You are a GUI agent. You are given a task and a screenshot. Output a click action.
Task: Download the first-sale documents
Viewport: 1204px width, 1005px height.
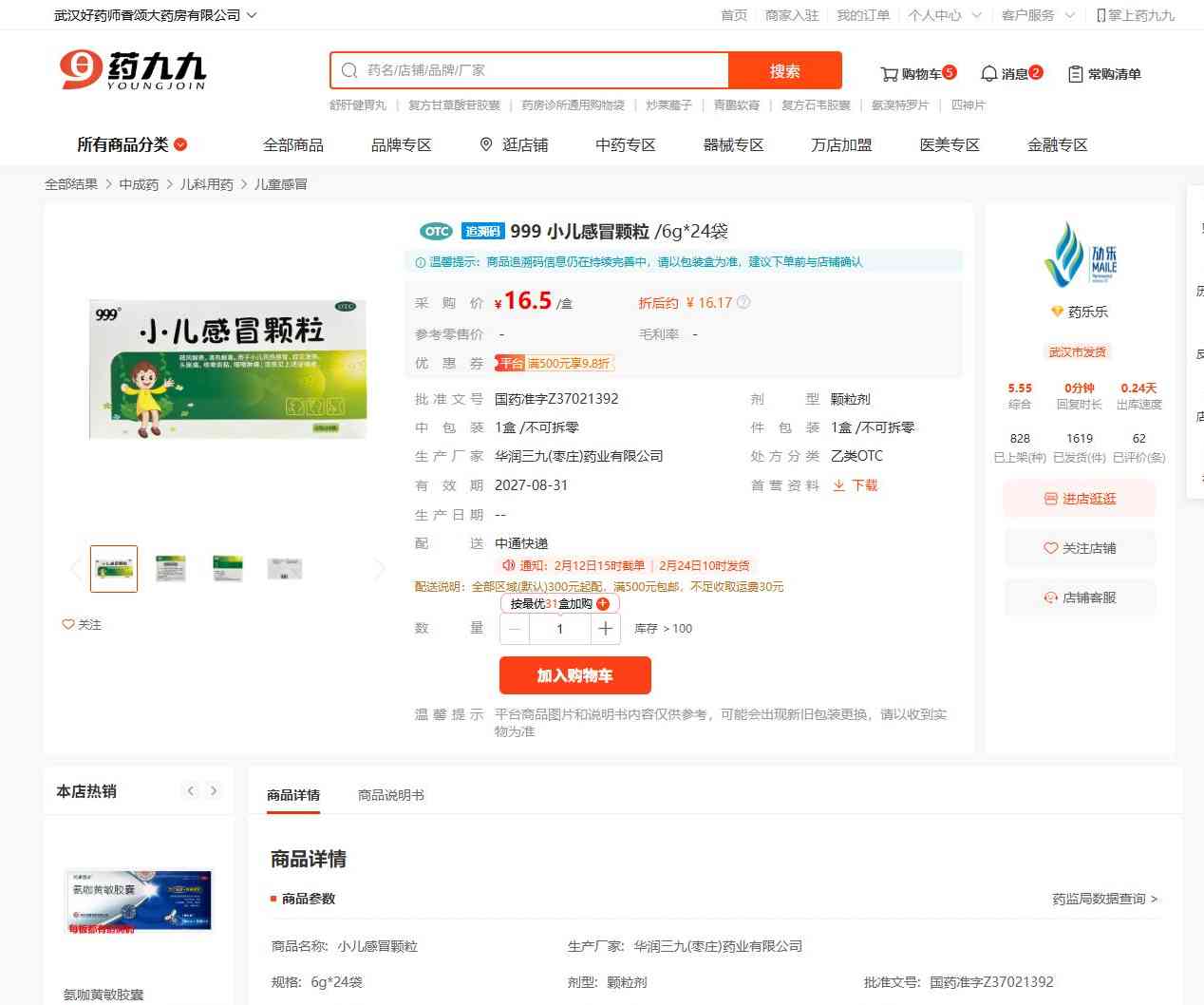(855, 485)
